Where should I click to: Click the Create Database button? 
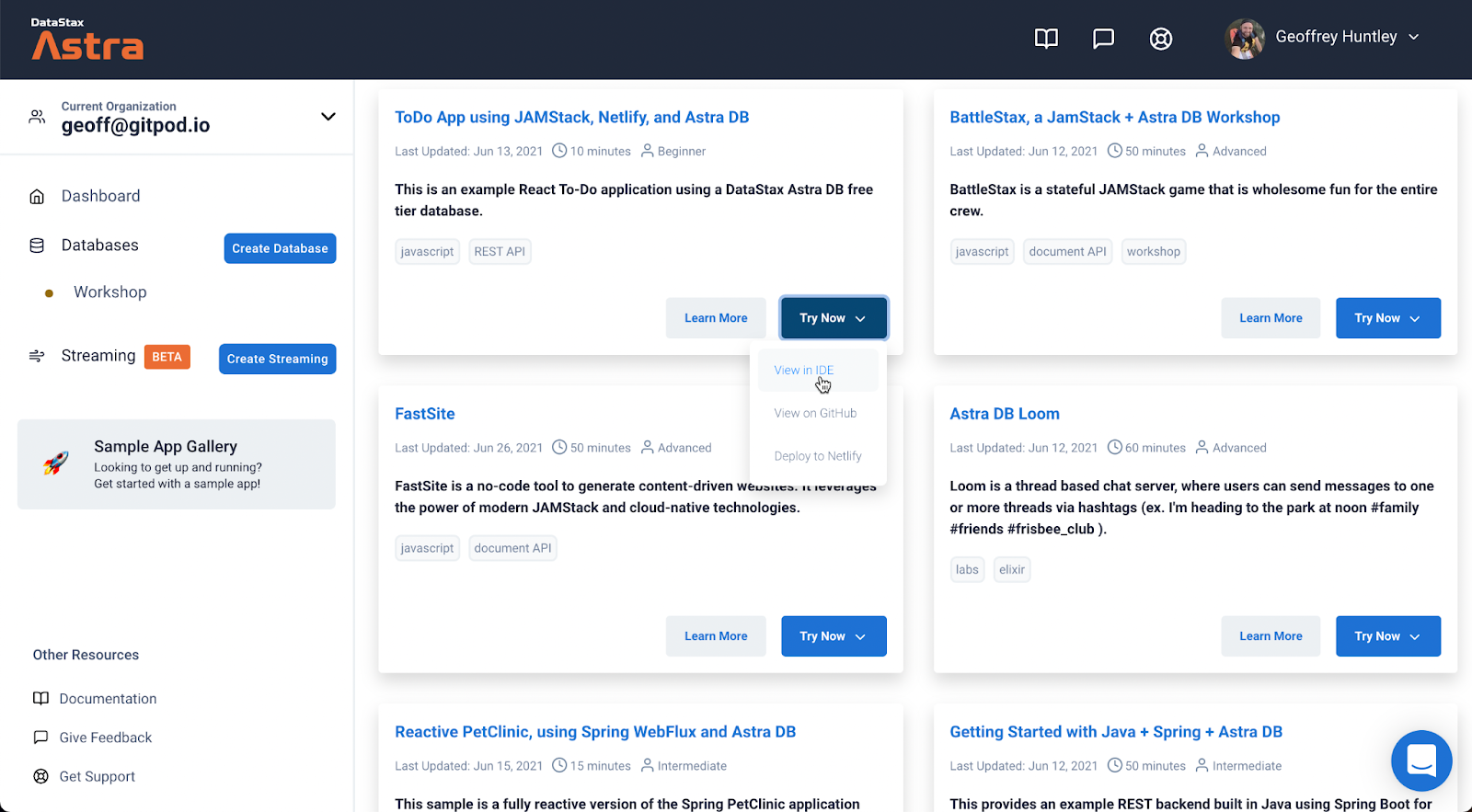click(280, 248)
